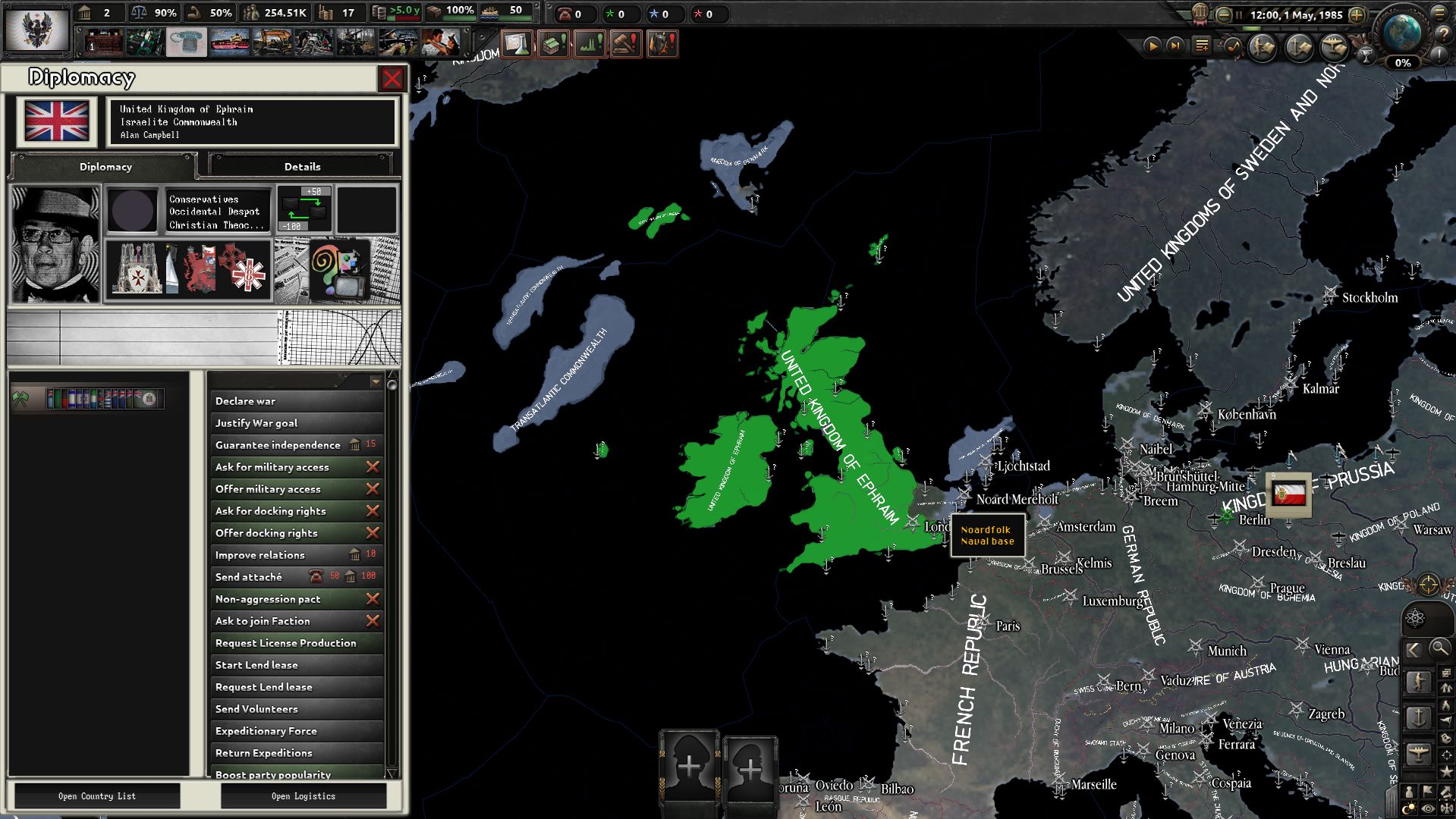Open the navy anchor orders button
The height and width of the screenshot is (819, 1456).
1298,47
